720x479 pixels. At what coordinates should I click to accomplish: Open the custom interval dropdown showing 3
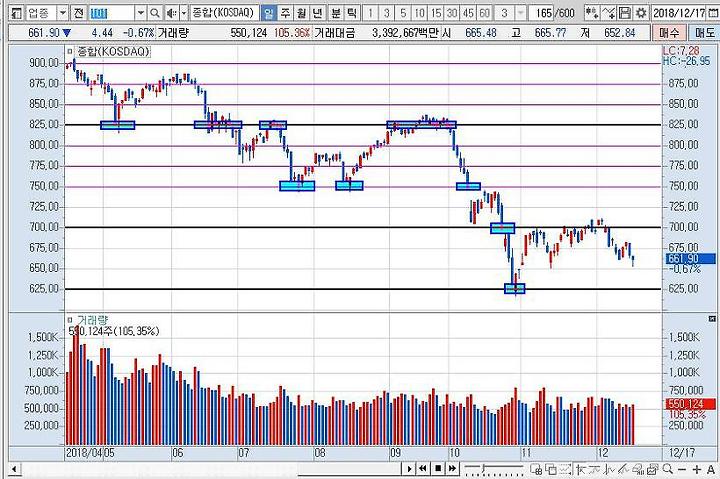[520, 13]
